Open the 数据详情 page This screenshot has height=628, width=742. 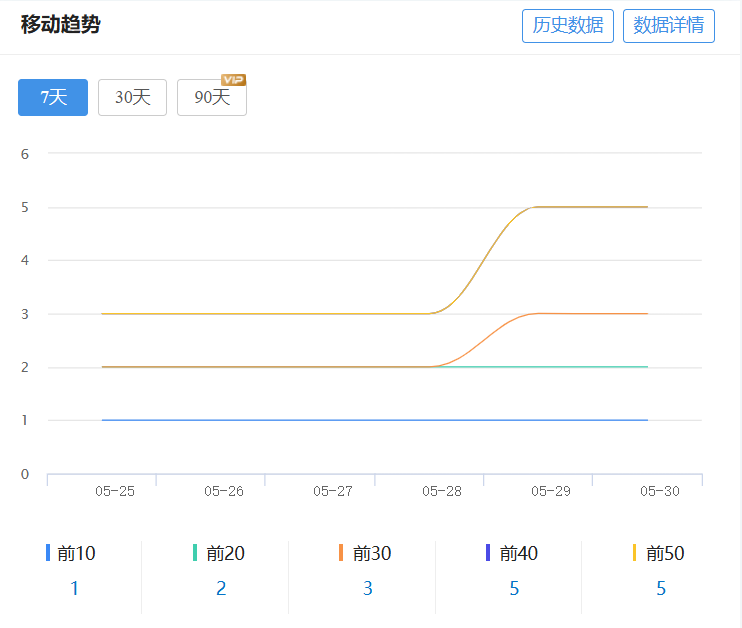[x=668, y=26]
